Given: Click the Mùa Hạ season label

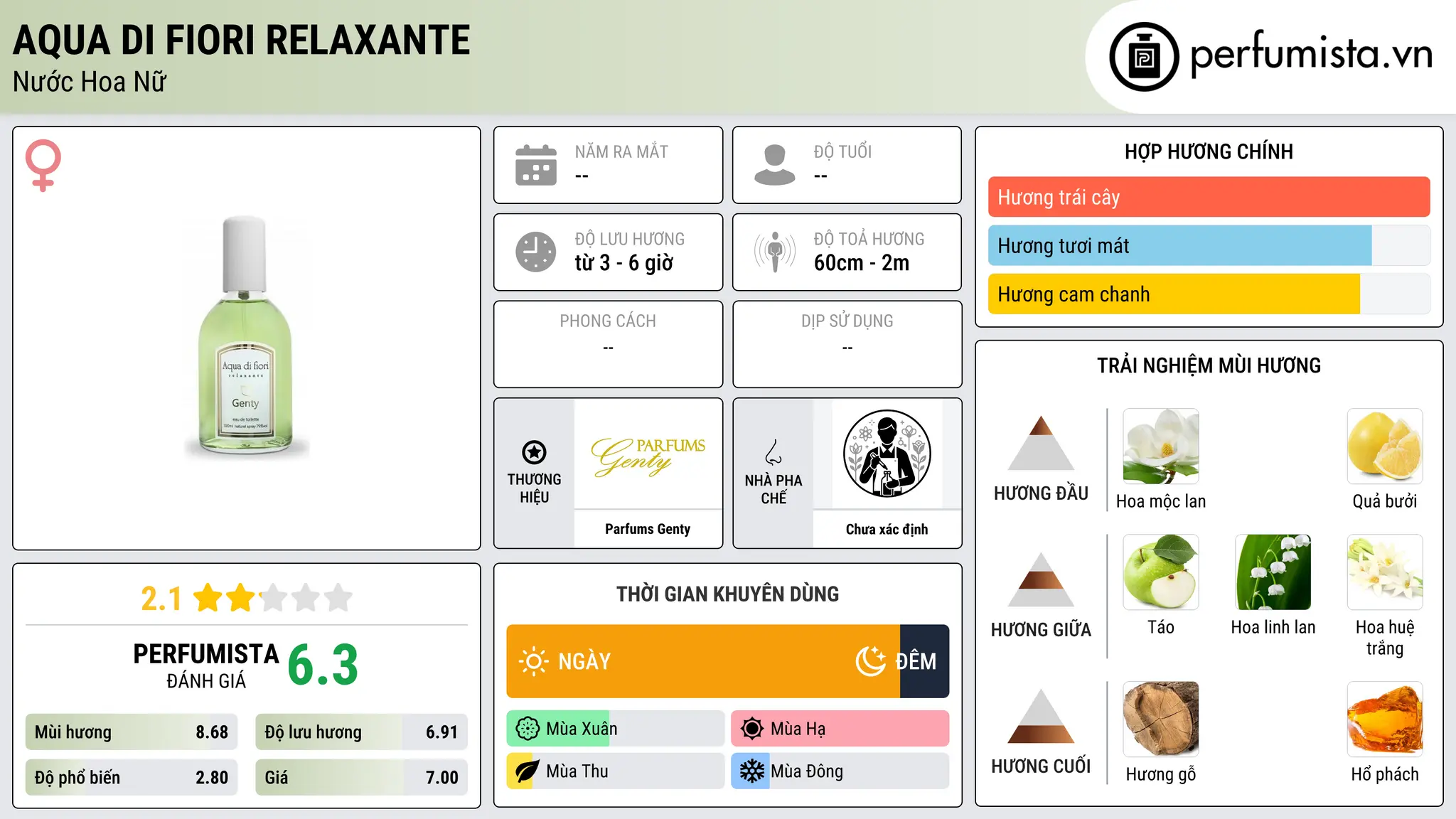Looking at the screenshot, I should coord(798,729).
